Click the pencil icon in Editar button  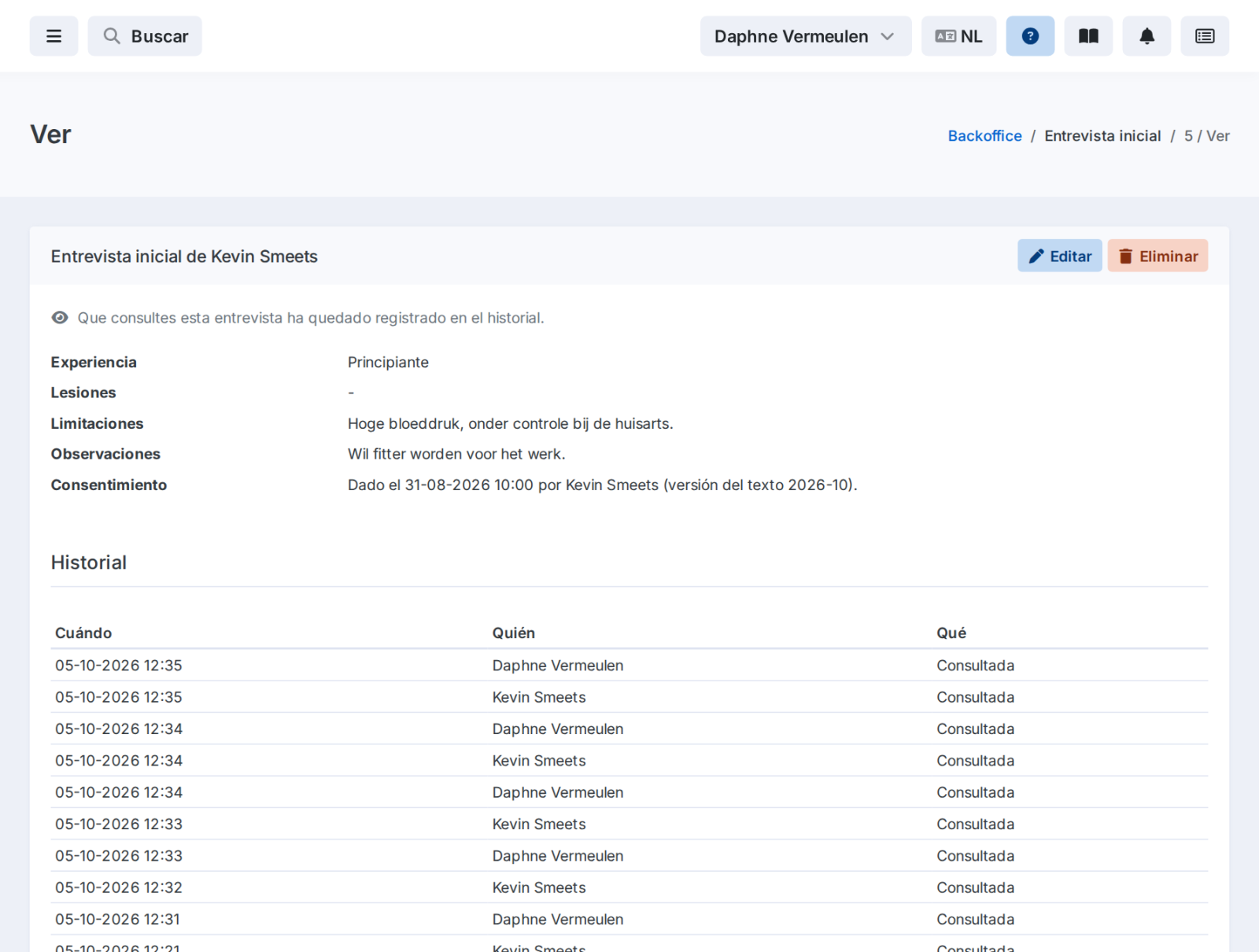point(1036,256)
